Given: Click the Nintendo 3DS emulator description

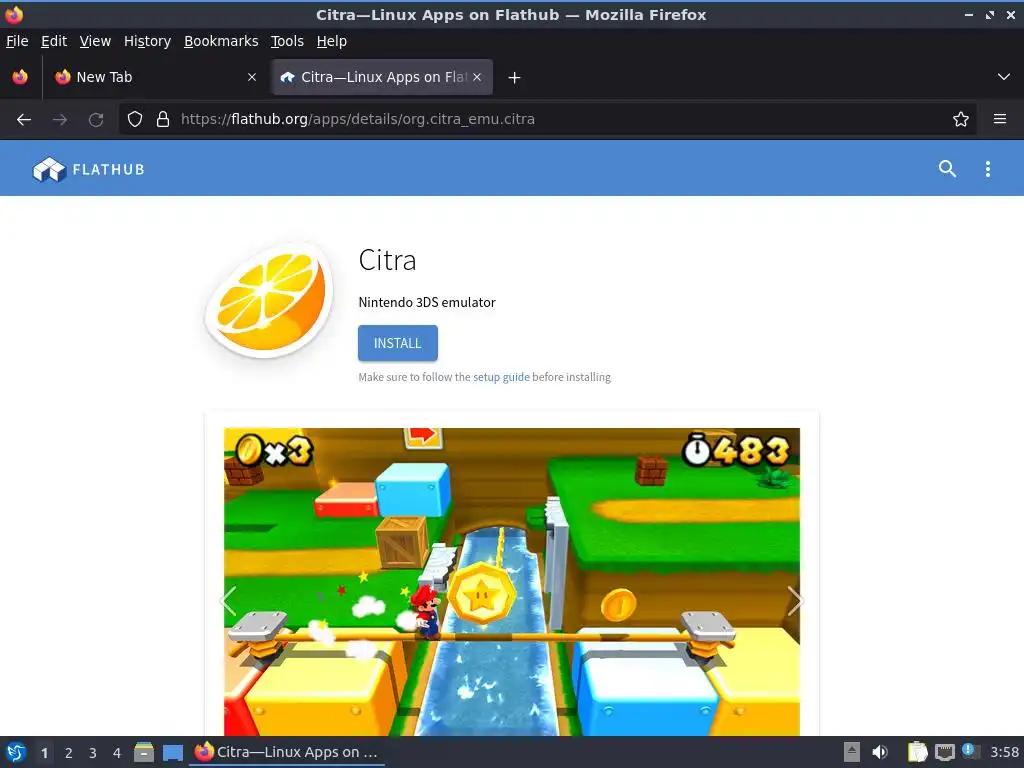Looking at the screenshot, I should tap(427, 302).
